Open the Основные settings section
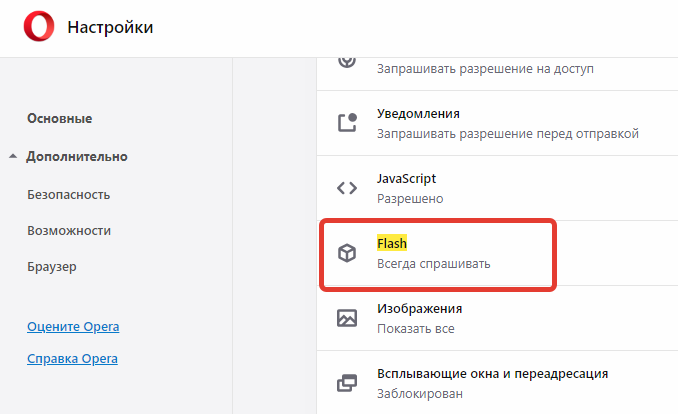 (60, 119)
